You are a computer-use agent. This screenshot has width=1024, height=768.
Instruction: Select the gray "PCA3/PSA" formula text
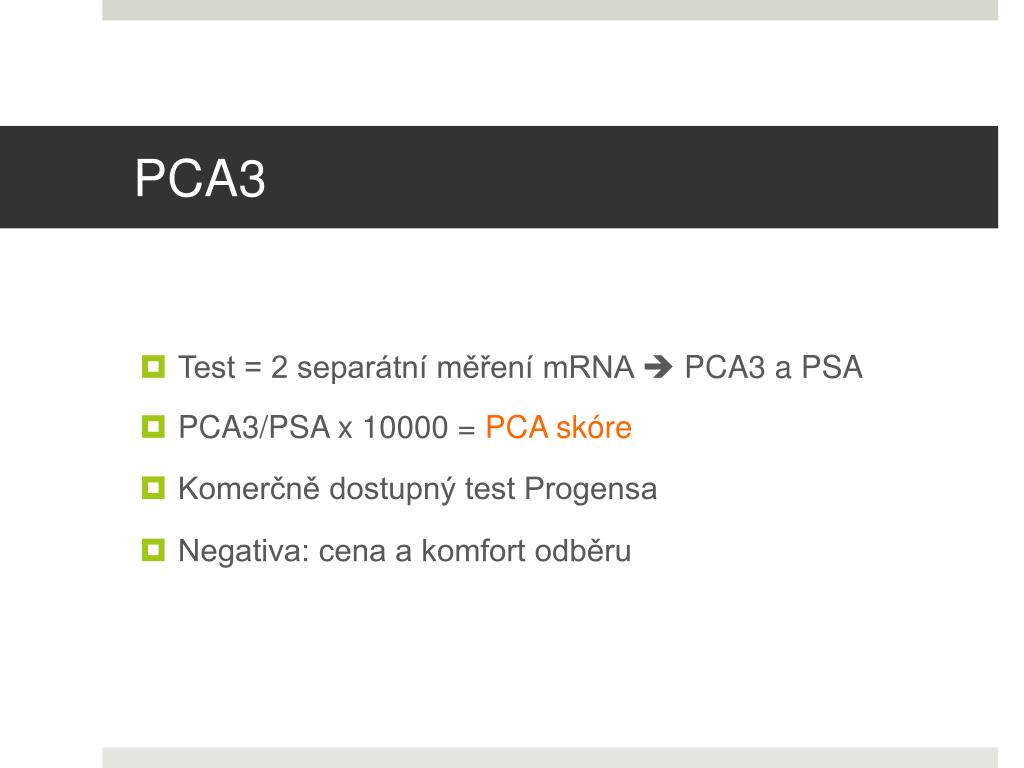pyautogui.click(x=254, y=428)
